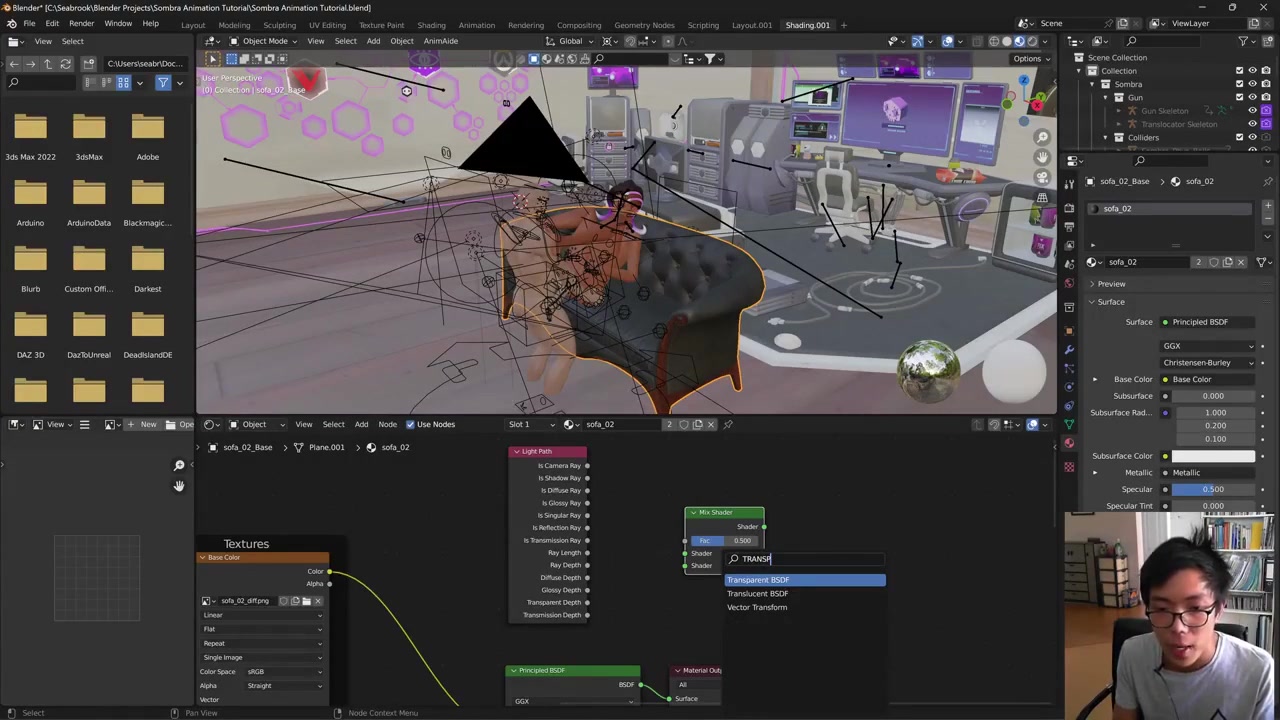Hide the Sombra collection with eye icon
Screen dimensions: 1280x720
click(1252, 84)
